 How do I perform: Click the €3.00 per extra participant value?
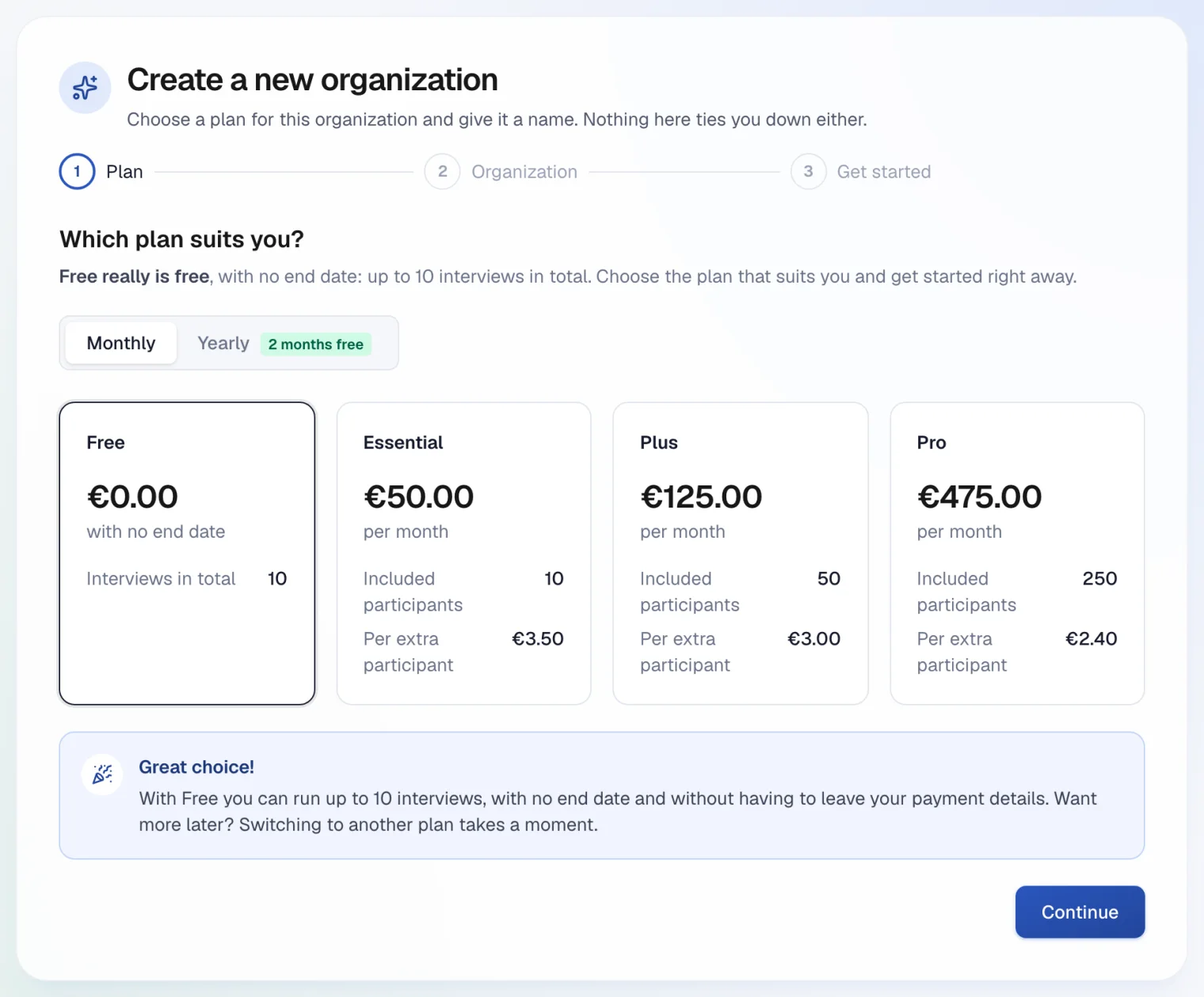814,639
